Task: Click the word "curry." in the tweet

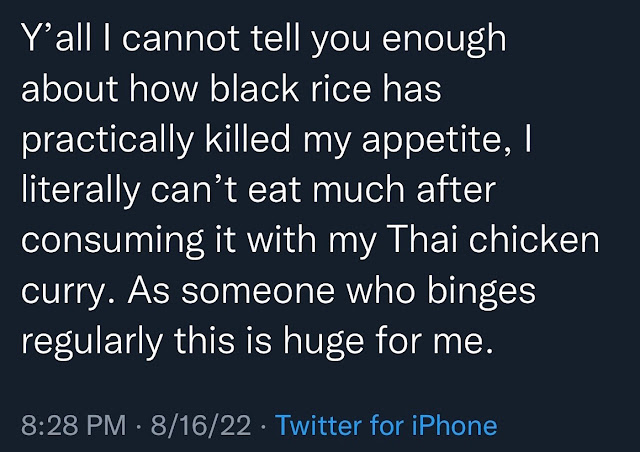Action: coord(60,292)
